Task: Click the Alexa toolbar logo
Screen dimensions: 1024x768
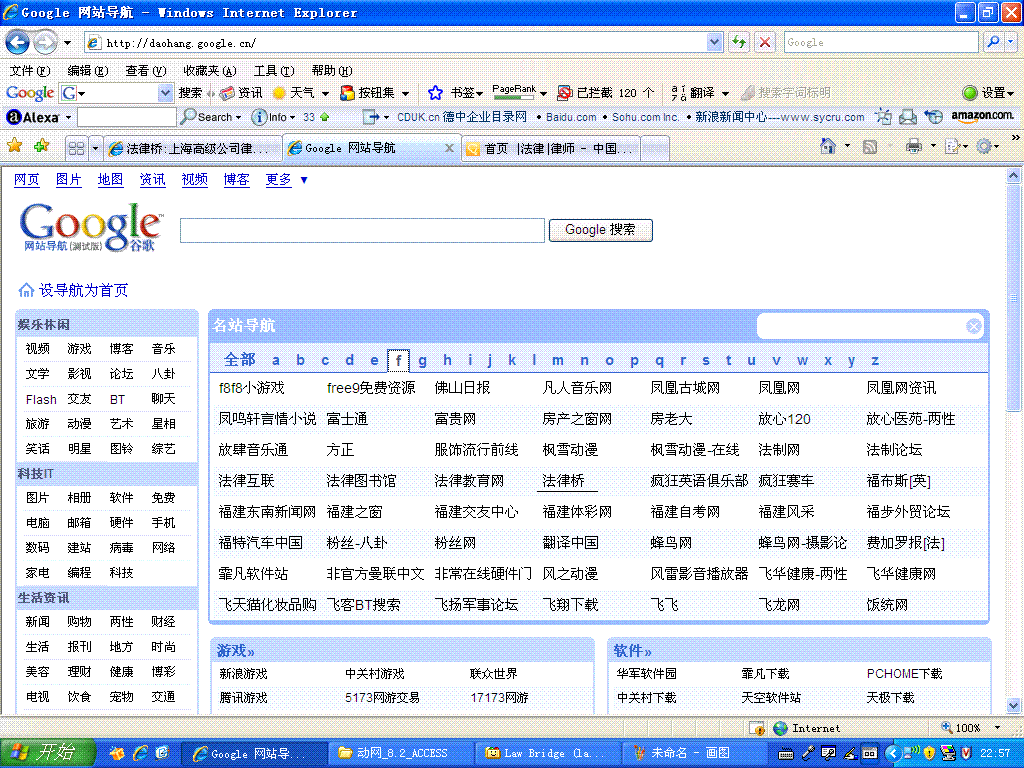Action: click(32, 118)
